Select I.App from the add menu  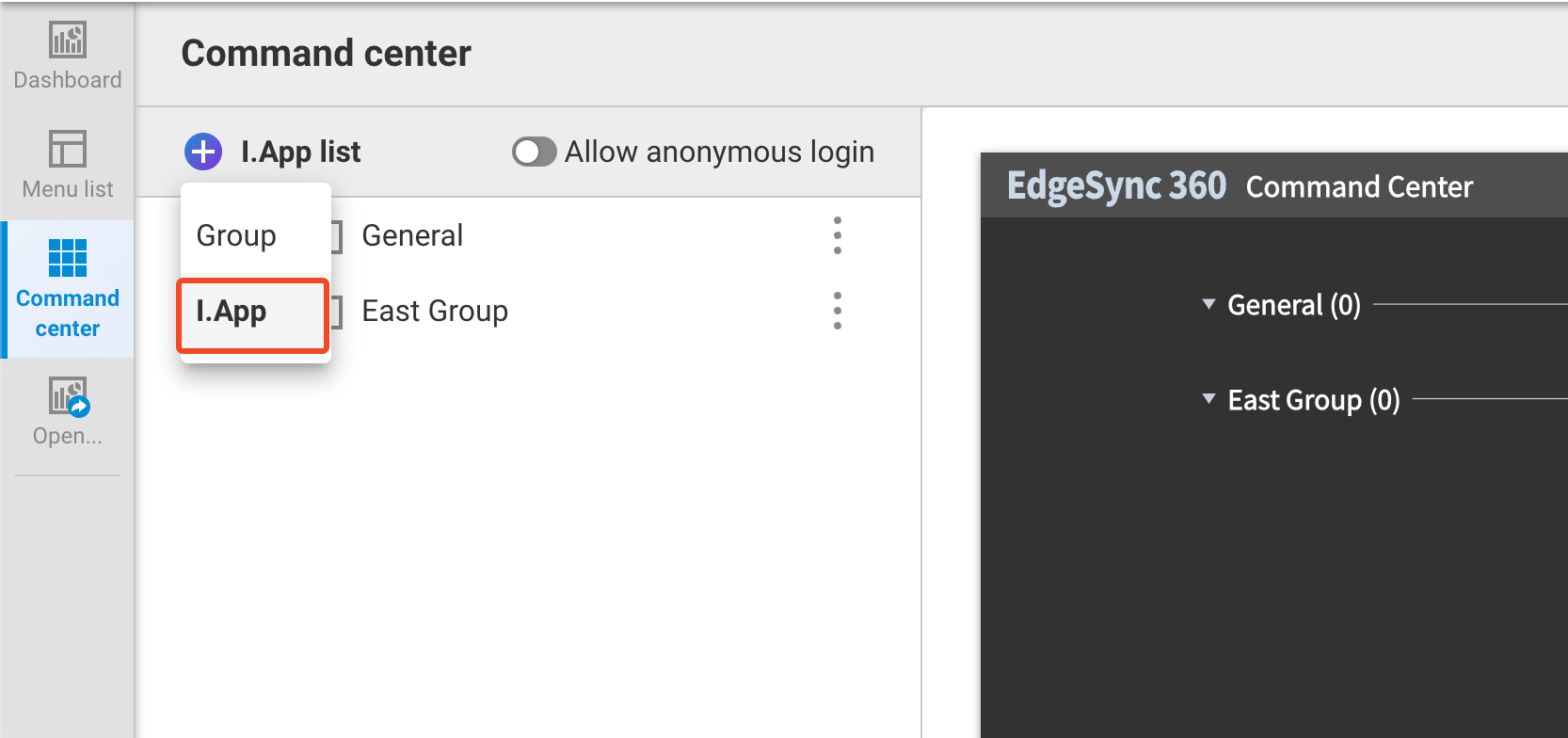pos(231,312)
